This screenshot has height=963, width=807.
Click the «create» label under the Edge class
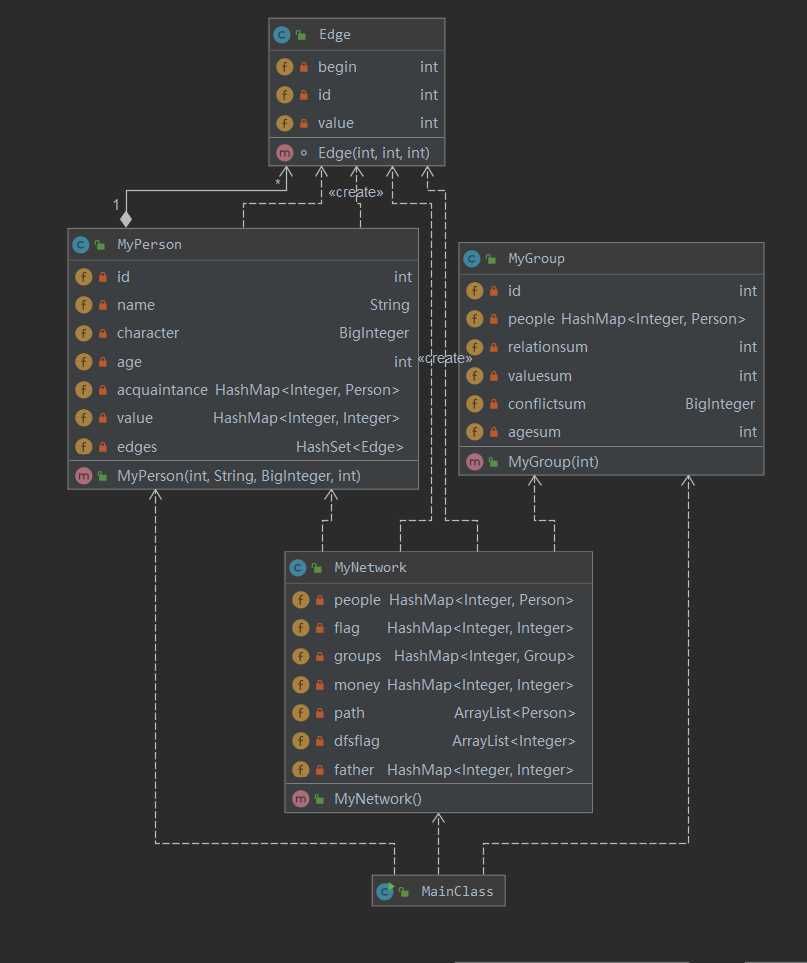coord(355,192)
